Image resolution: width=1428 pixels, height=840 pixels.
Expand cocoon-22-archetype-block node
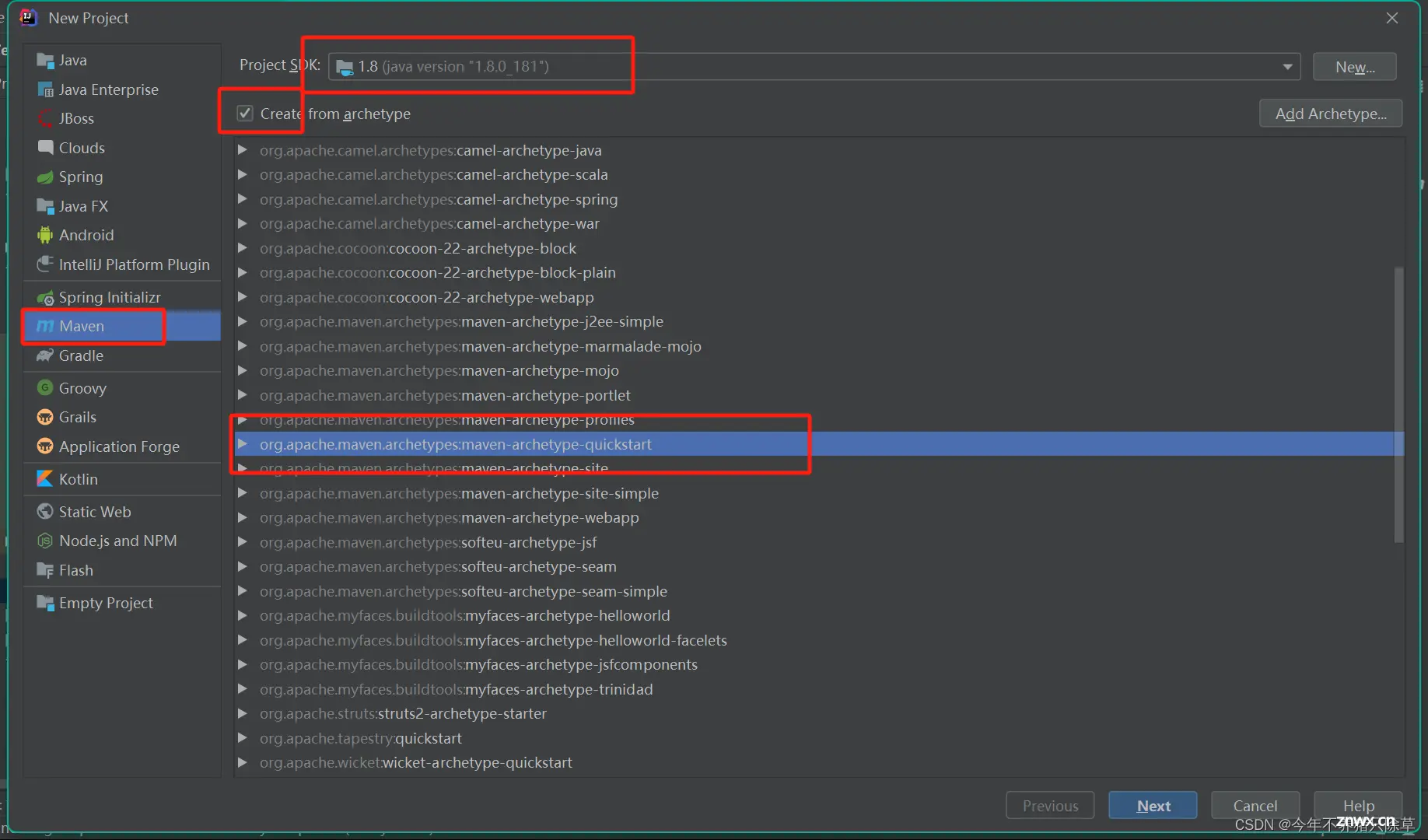[243, 248]
